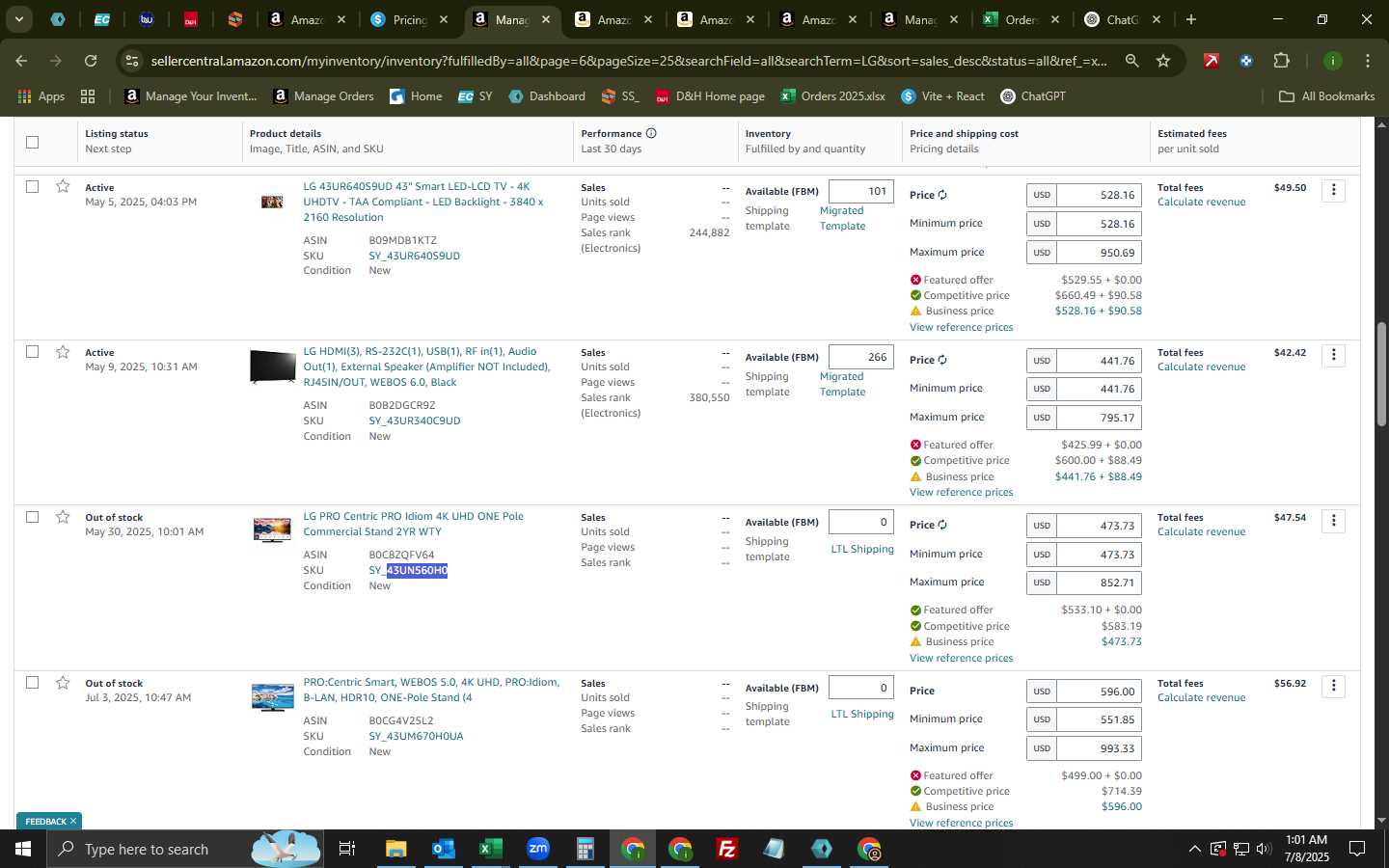
Task: Open Windows Start menu
Action: 23,849
